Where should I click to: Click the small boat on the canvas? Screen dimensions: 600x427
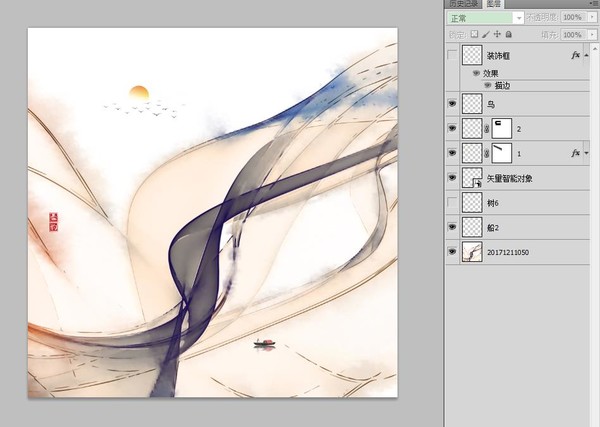pyautogui.click(x=264, y=344)
